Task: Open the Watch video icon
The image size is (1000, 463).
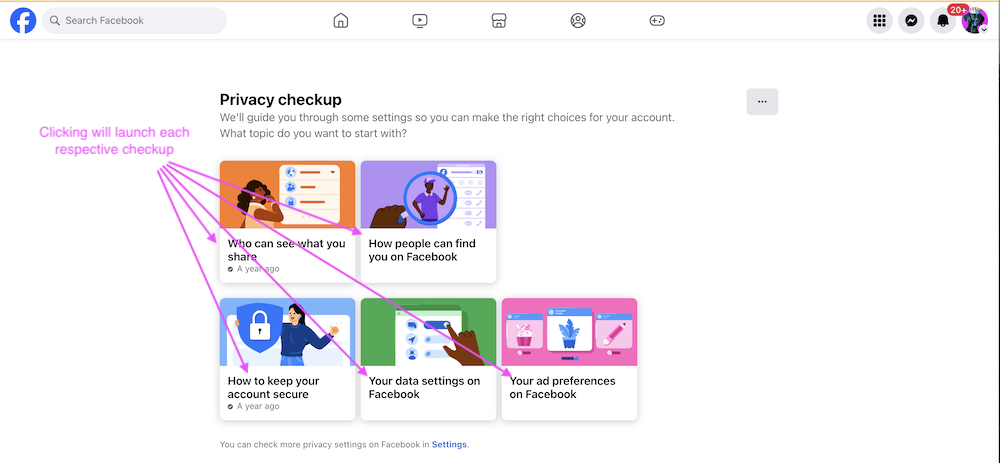Action: coord(420,20)
